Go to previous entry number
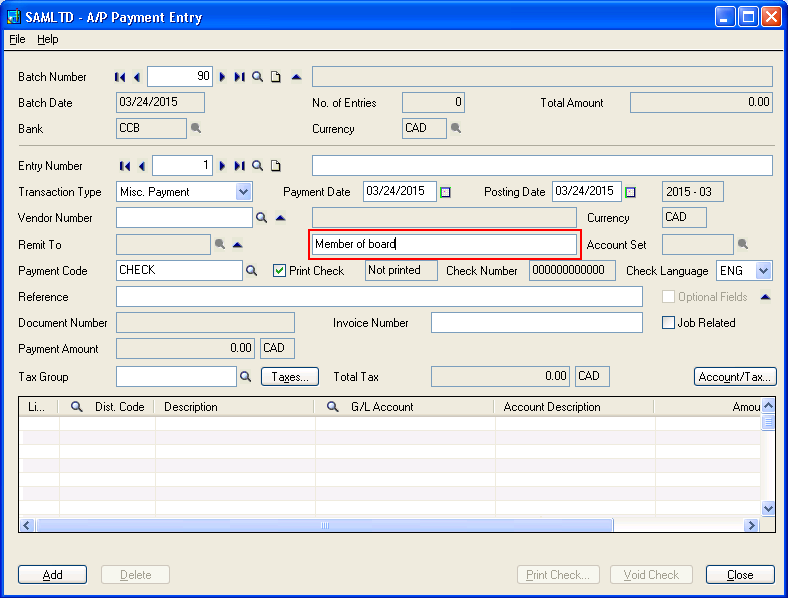Viewport: 788px width, 598px height. (142, 166)
